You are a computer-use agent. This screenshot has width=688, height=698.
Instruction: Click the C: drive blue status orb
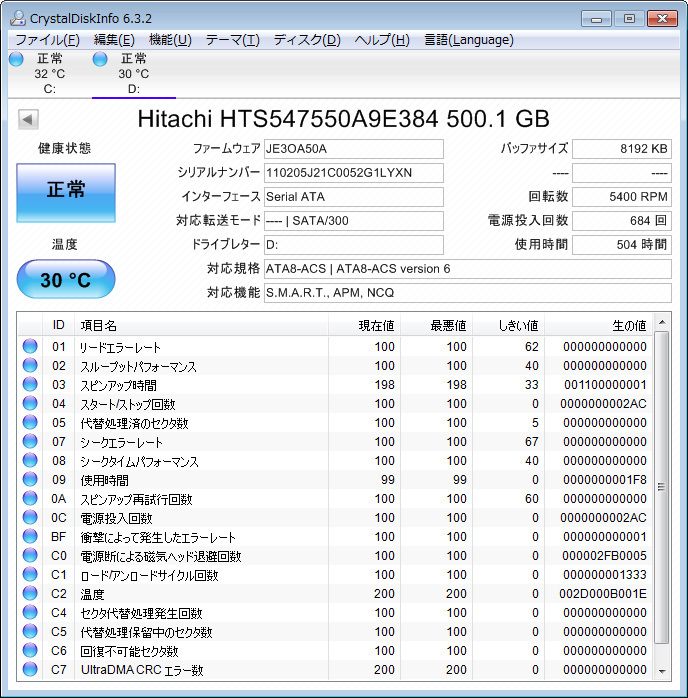coord(16,59)
